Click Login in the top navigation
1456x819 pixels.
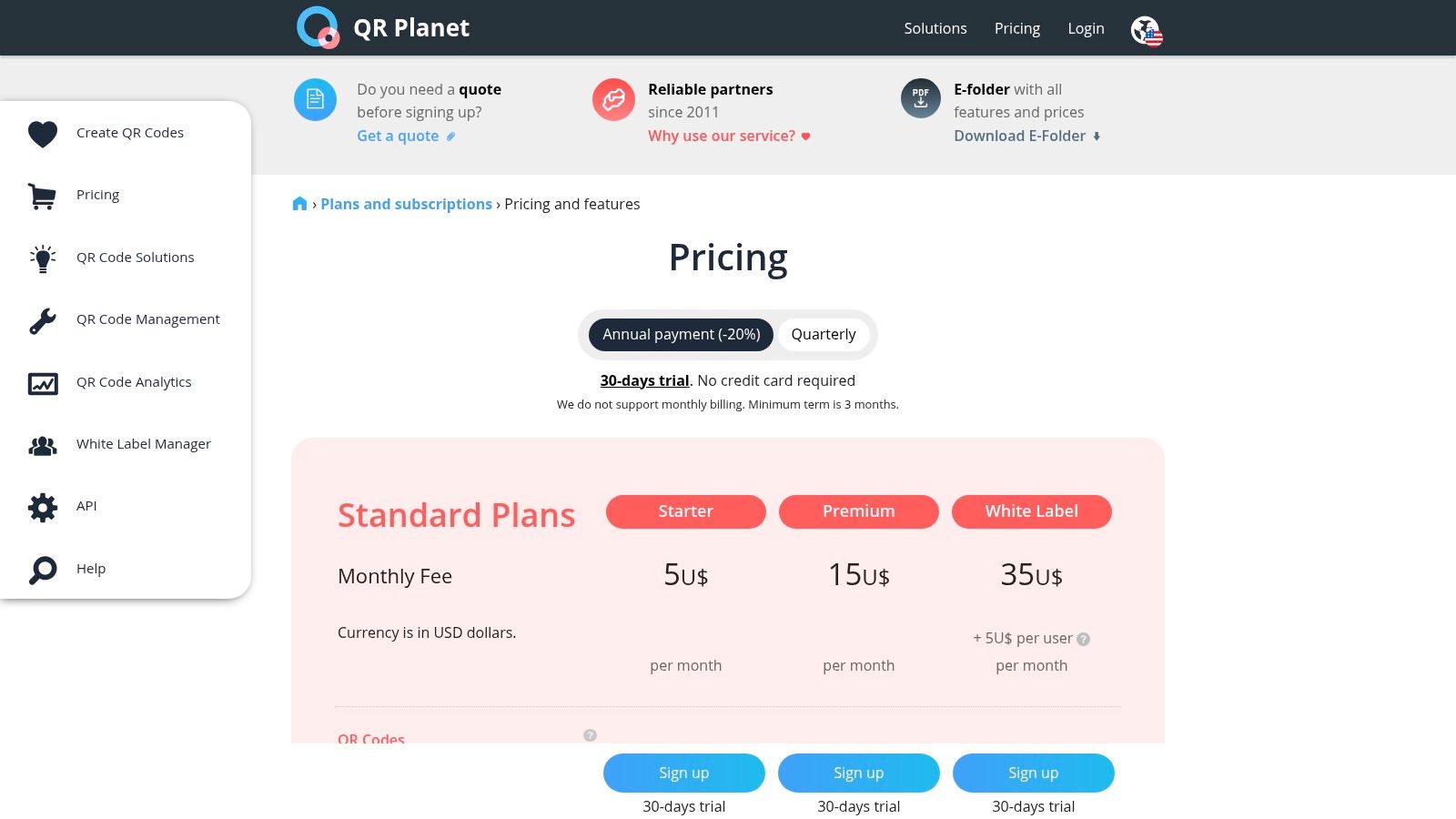(x=1086, y=28)
